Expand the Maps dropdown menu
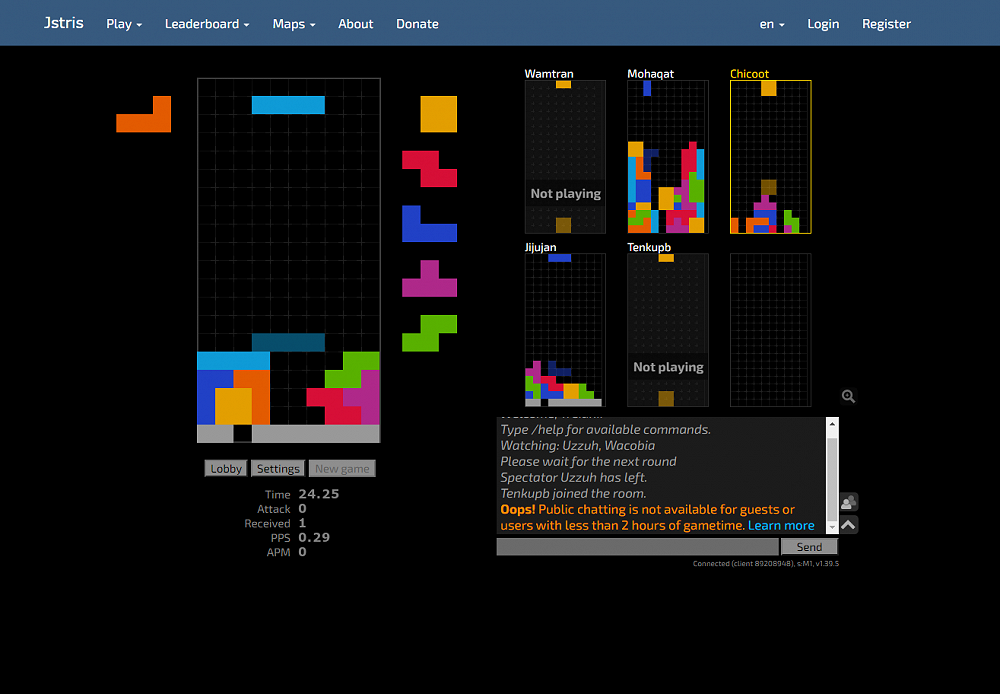 click(x=293, y=24)
